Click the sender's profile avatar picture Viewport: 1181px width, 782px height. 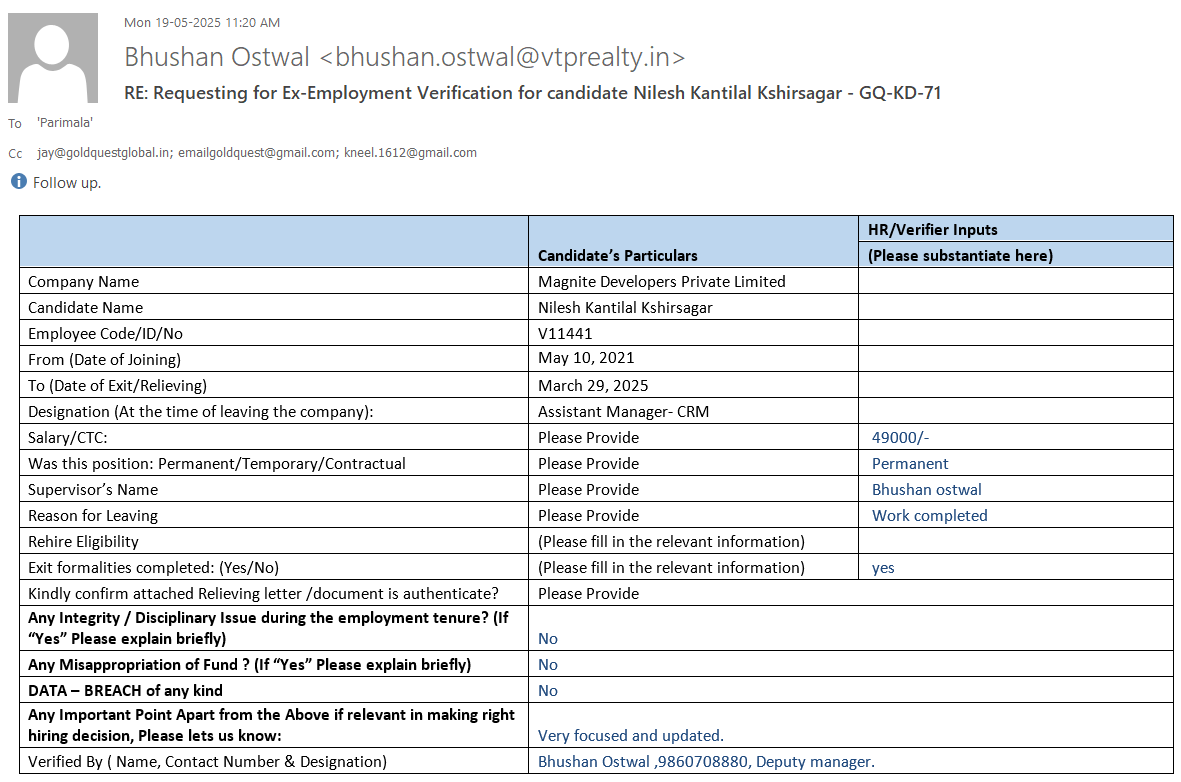[53, 58]
